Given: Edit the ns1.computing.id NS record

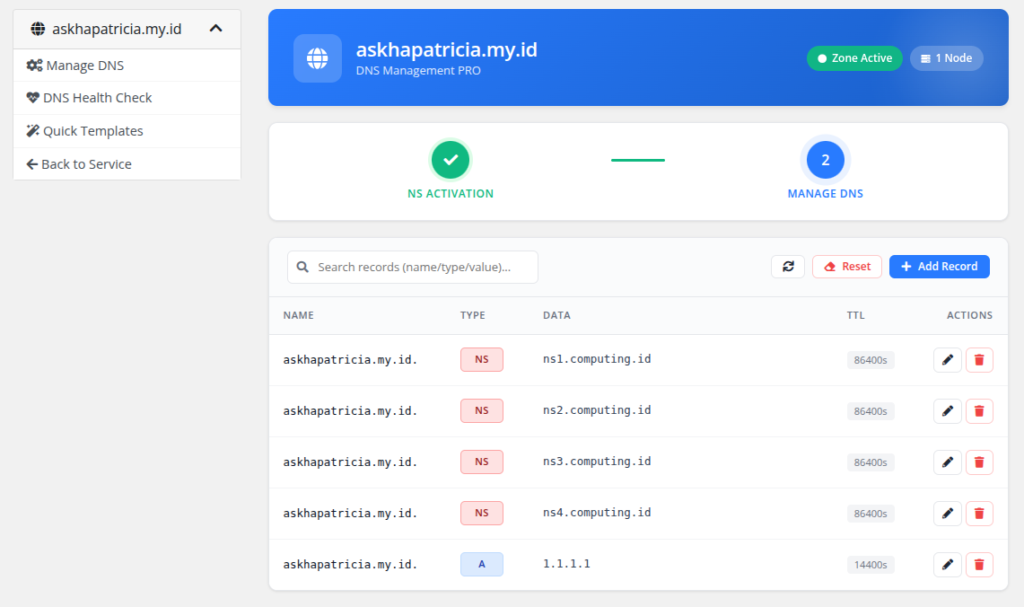Looking at the screenshot, I should 947,360.
